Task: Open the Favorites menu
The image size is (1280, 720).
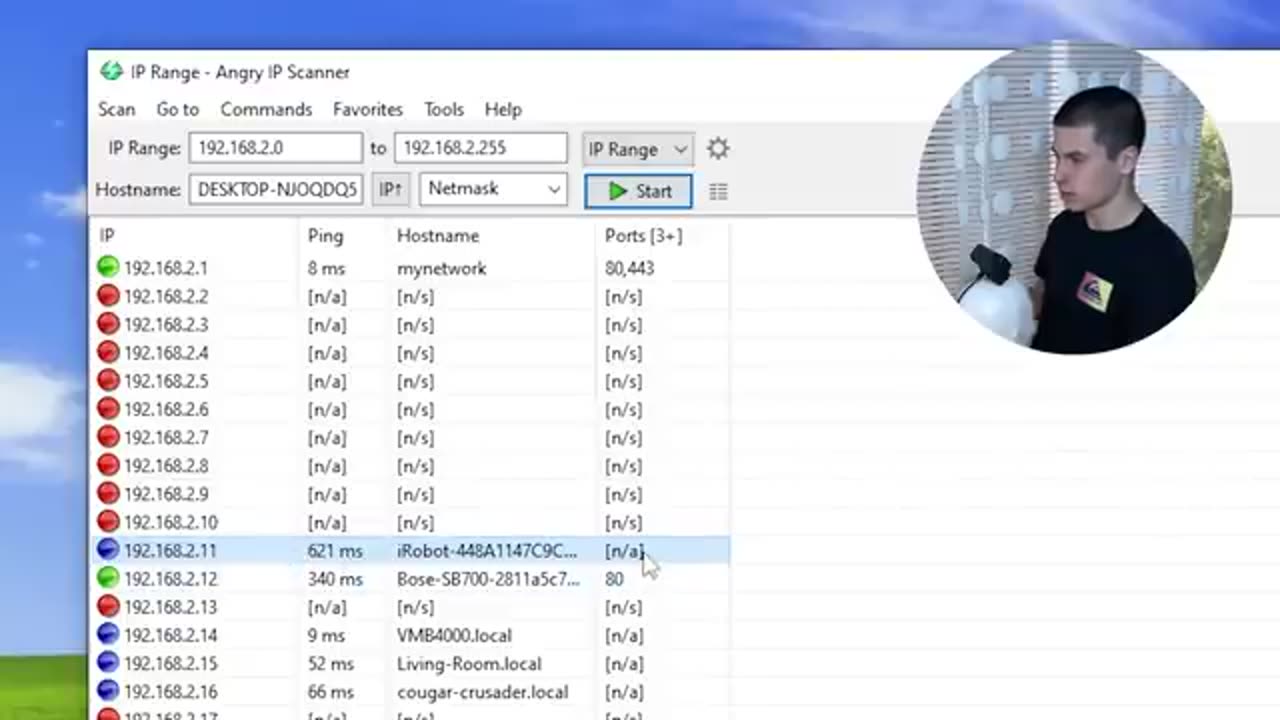Action: (368, 109)
